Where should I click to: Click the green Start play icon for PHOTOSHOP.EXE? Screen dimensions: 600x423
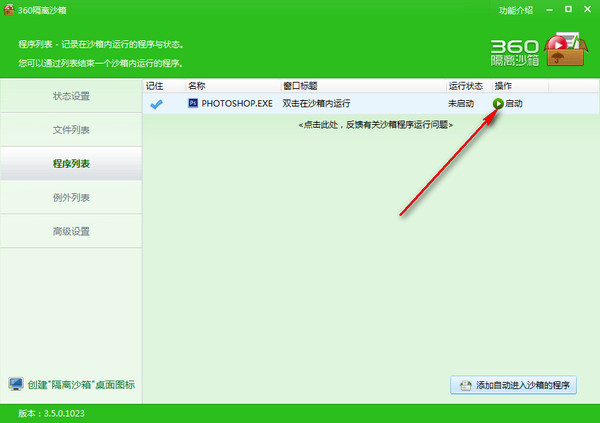[497, 103]
